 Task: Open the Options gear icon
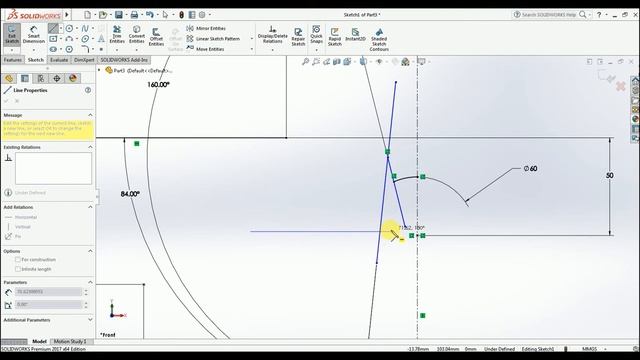coord(202,15)
